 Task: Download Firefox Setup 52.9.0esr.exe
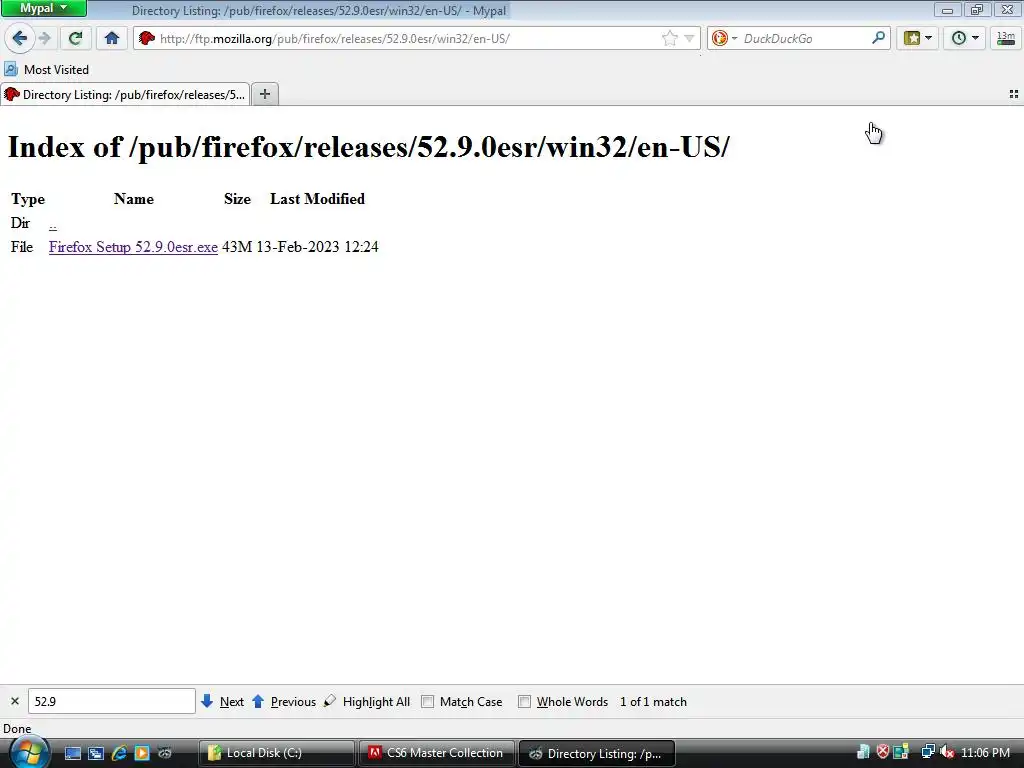click(133, 247)
